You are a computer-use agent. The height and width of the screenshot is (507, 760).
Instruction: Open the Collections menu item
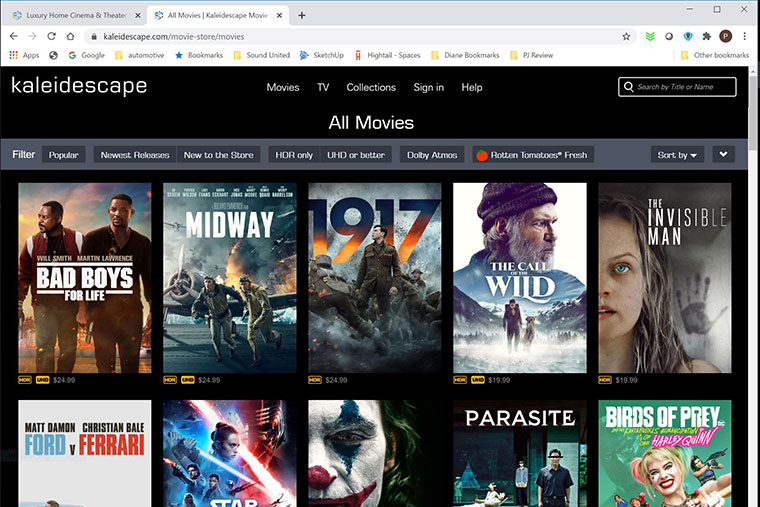(x=371, y=87)
